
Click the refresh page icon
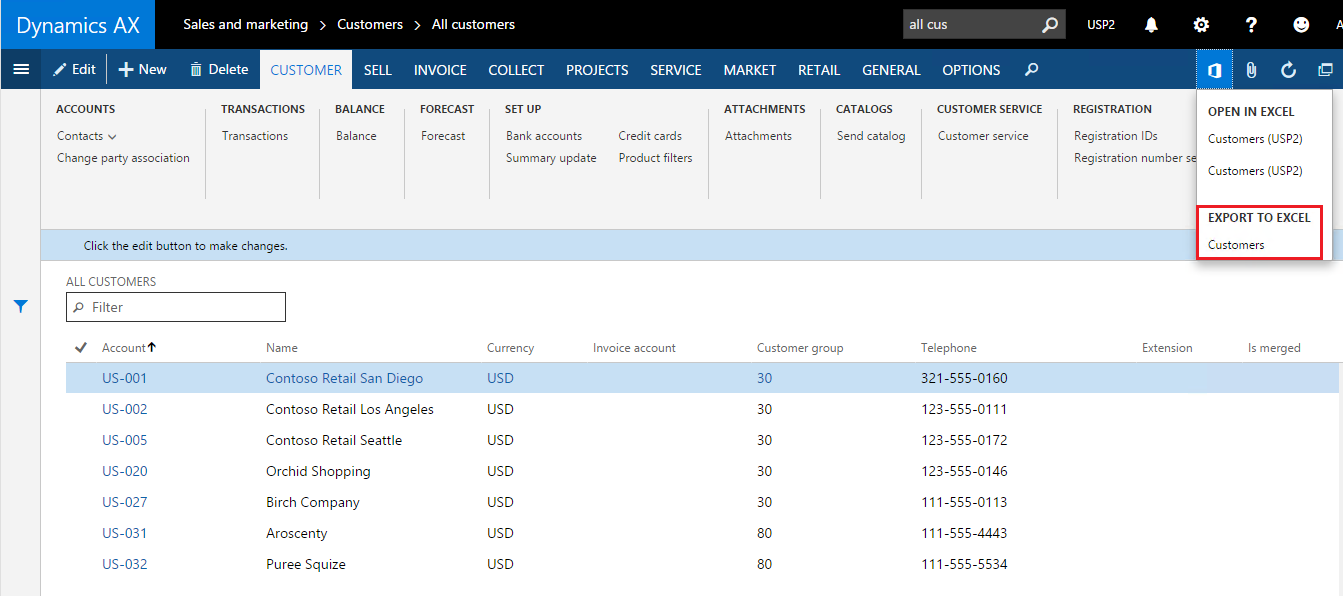pos(1288,69)
